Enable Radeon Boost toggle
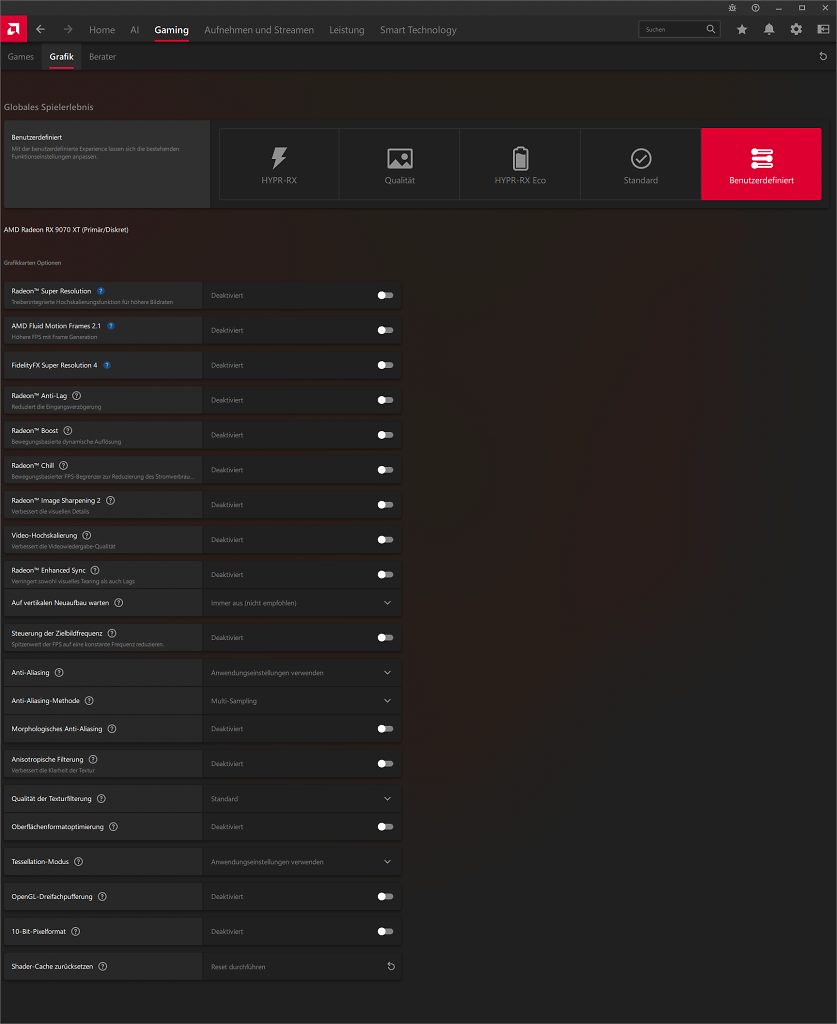 click(385, 435)
